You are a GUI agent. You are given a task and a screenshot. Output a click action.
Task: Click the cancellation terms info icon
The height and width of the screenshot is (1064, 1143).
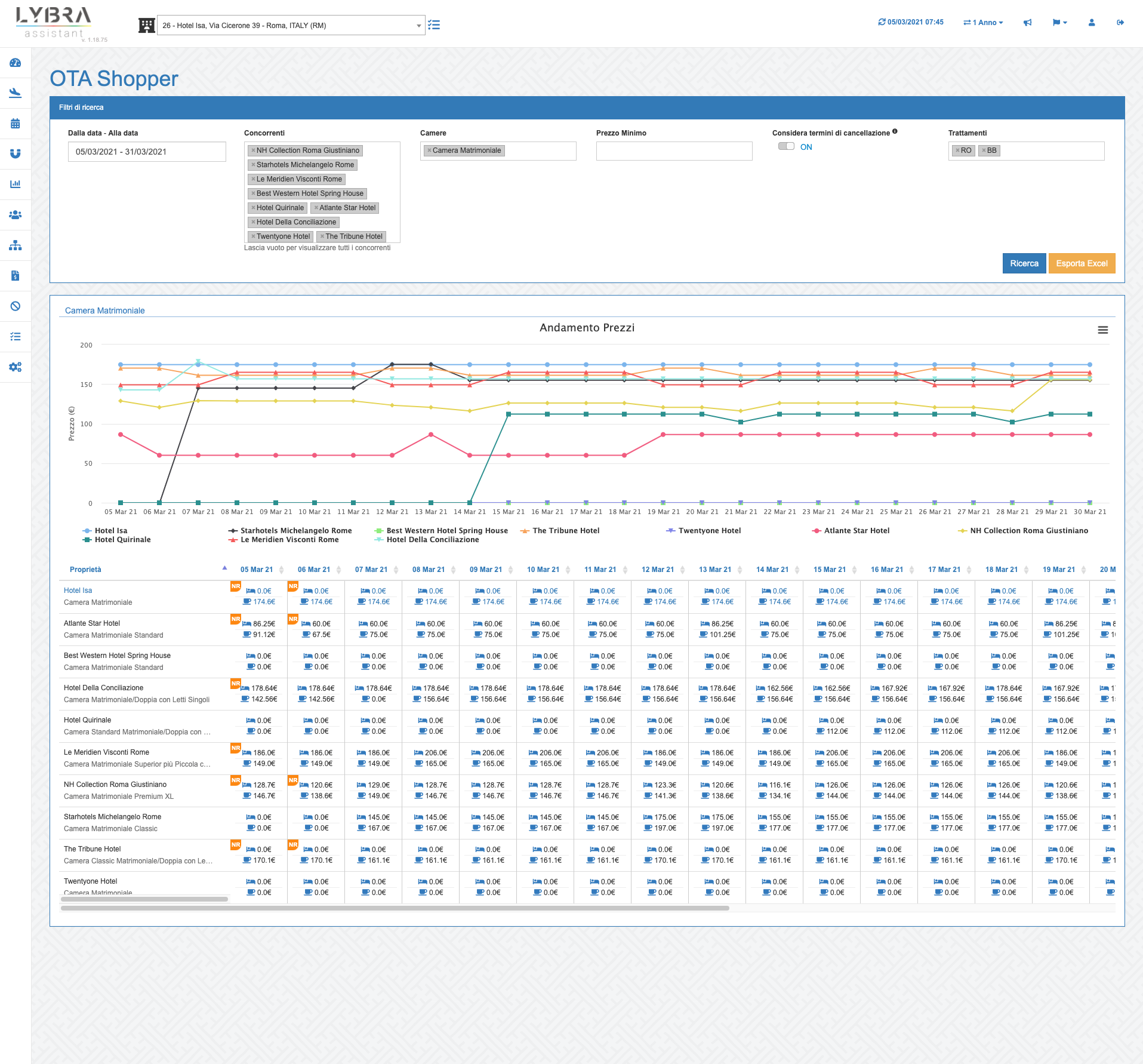pos(895,132)
